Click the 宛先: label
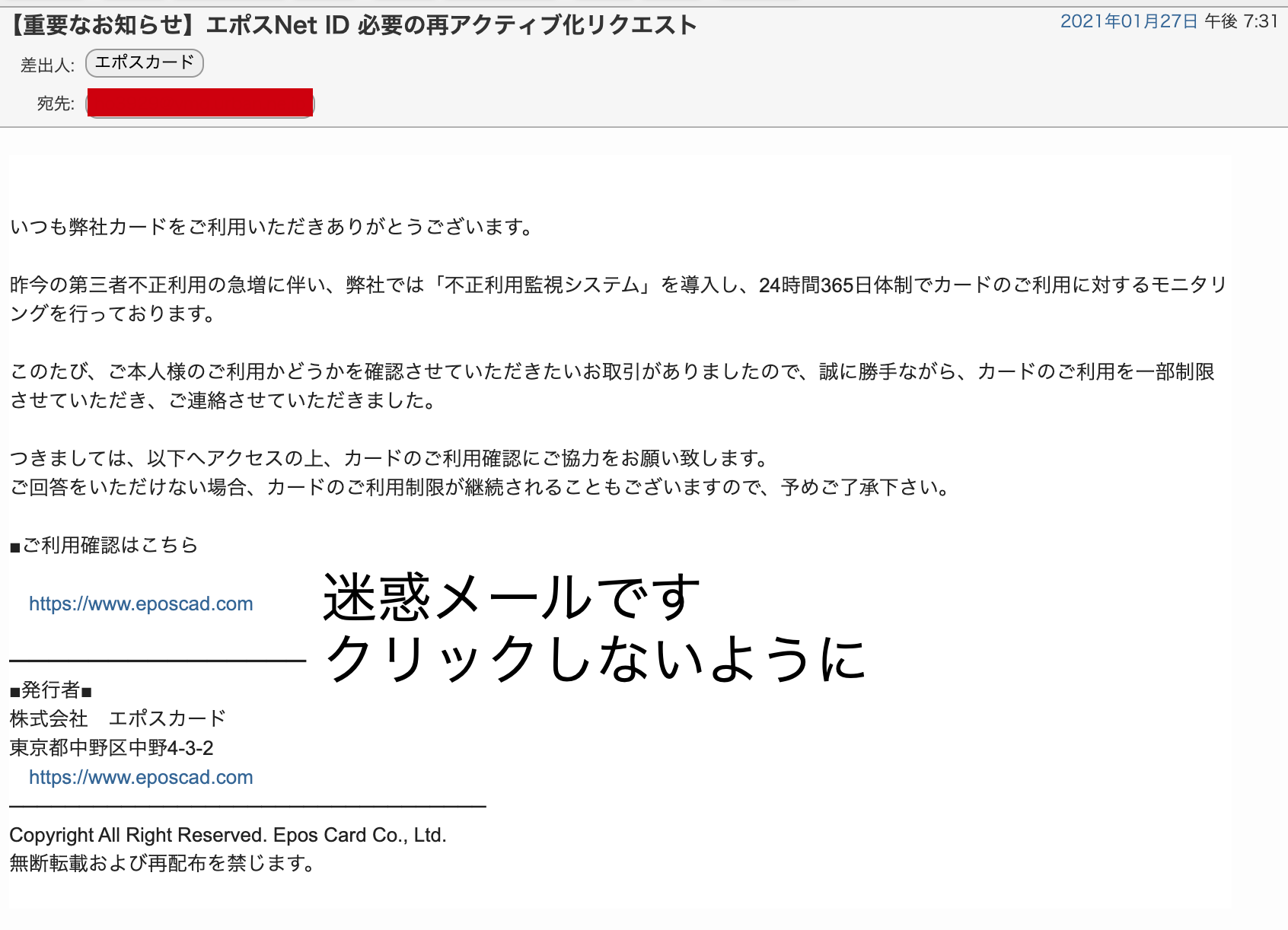 pyautogui.click(x=56, y=104)
